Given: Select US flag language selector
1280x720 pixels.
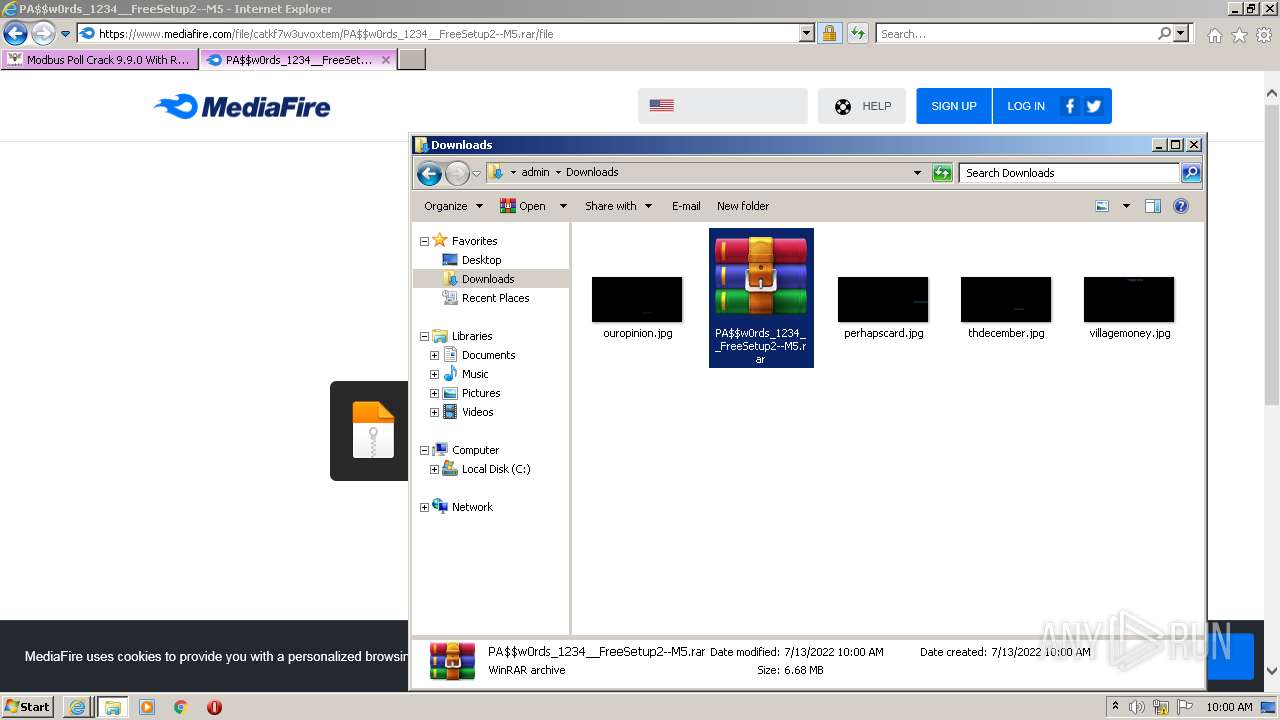Looking at the screenshot, I should click(662, 105).
